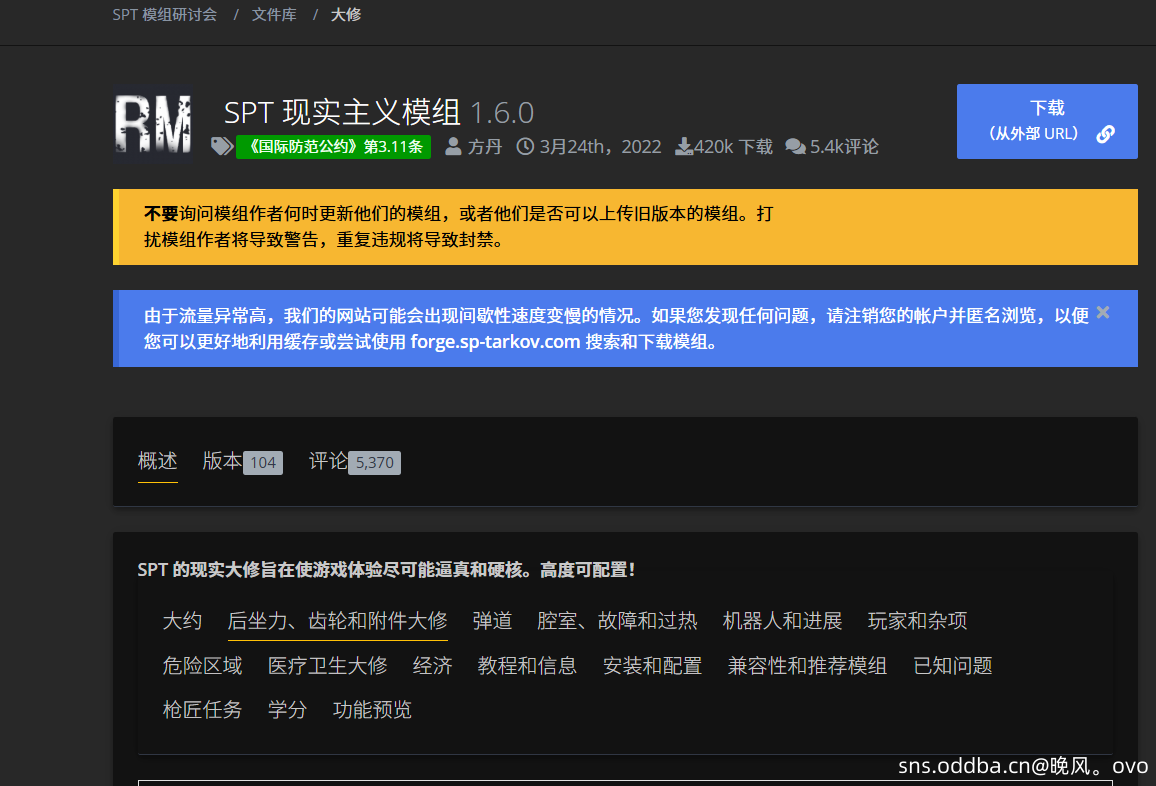This screenshot has width=1156, height=786.
Task: Click the 1.6.0 version number
Action: pyautogui.click(x=501, y=114)
